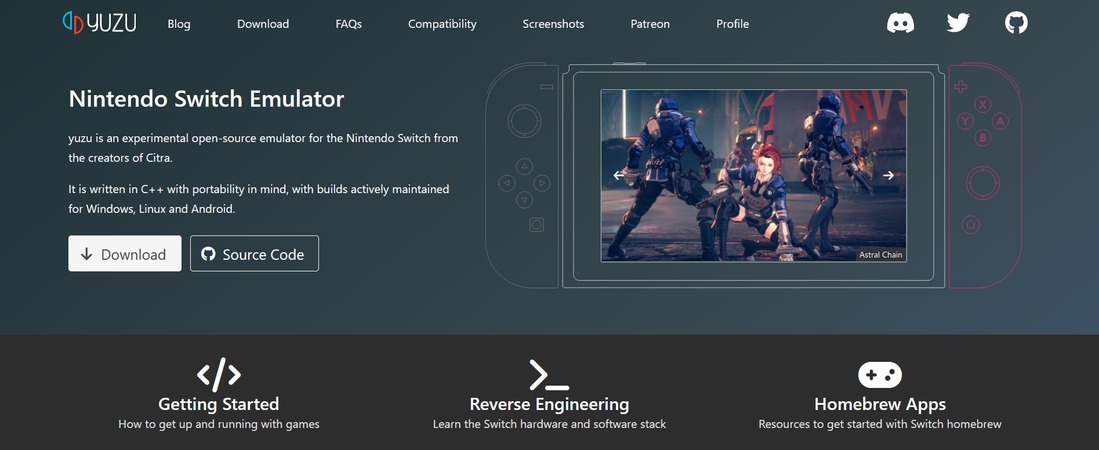The width and height of the screenshot is (1099, 450).
Task: Open the Screenshots navigation link
Action: coord(553,24)
